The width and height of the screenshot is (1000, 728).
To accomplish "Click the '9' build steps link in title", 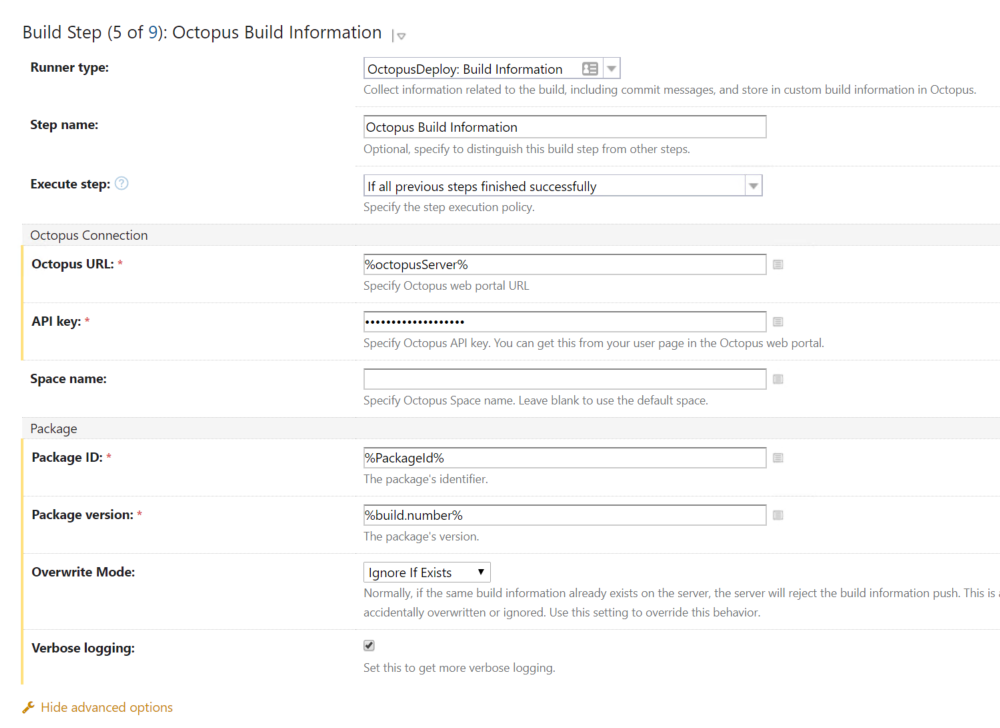I will pos(153,33).
